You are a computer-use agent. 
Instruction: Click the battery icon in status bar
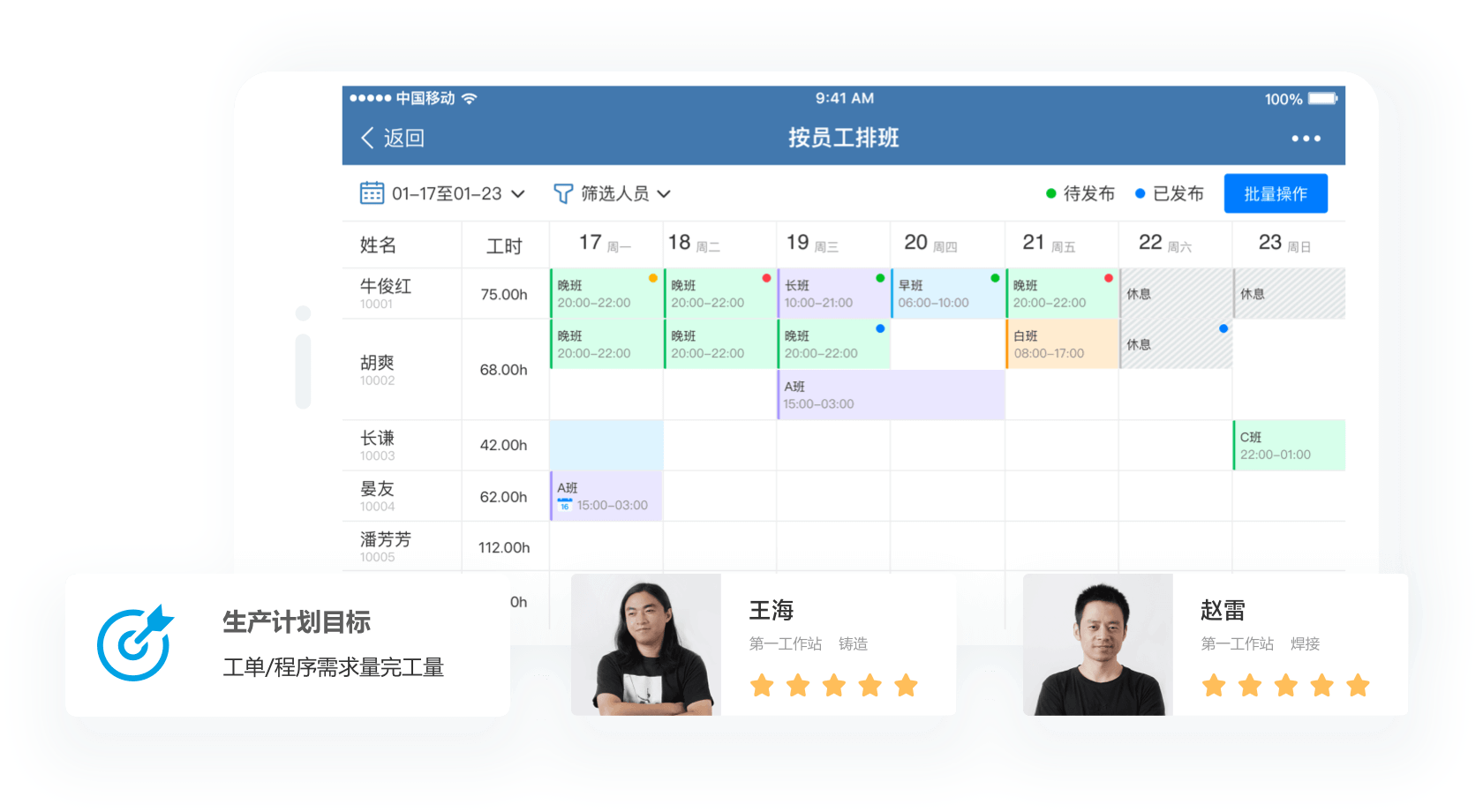[x=1322, y=99]
